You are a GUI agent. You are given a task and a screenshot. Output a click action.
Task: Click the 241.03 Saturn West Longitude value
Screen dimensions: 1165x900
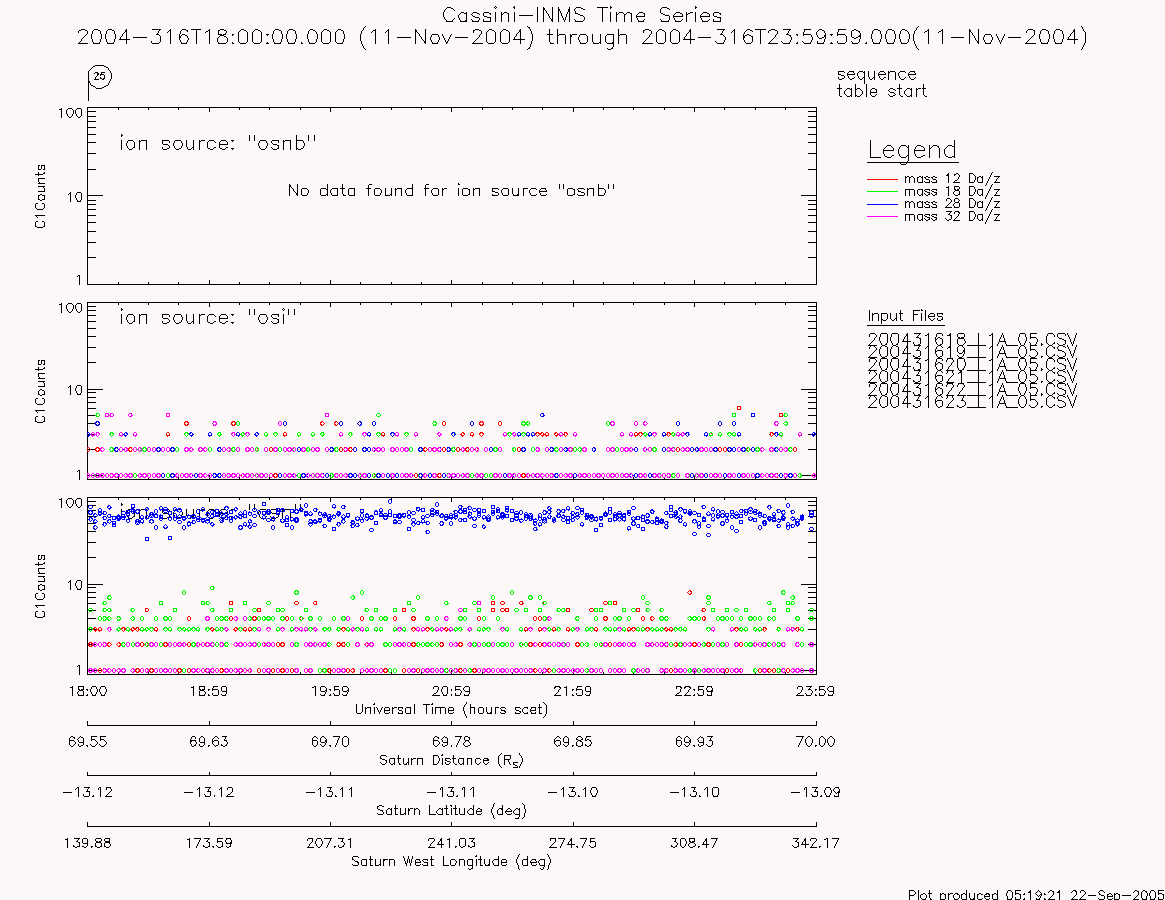tap(451, 843)
